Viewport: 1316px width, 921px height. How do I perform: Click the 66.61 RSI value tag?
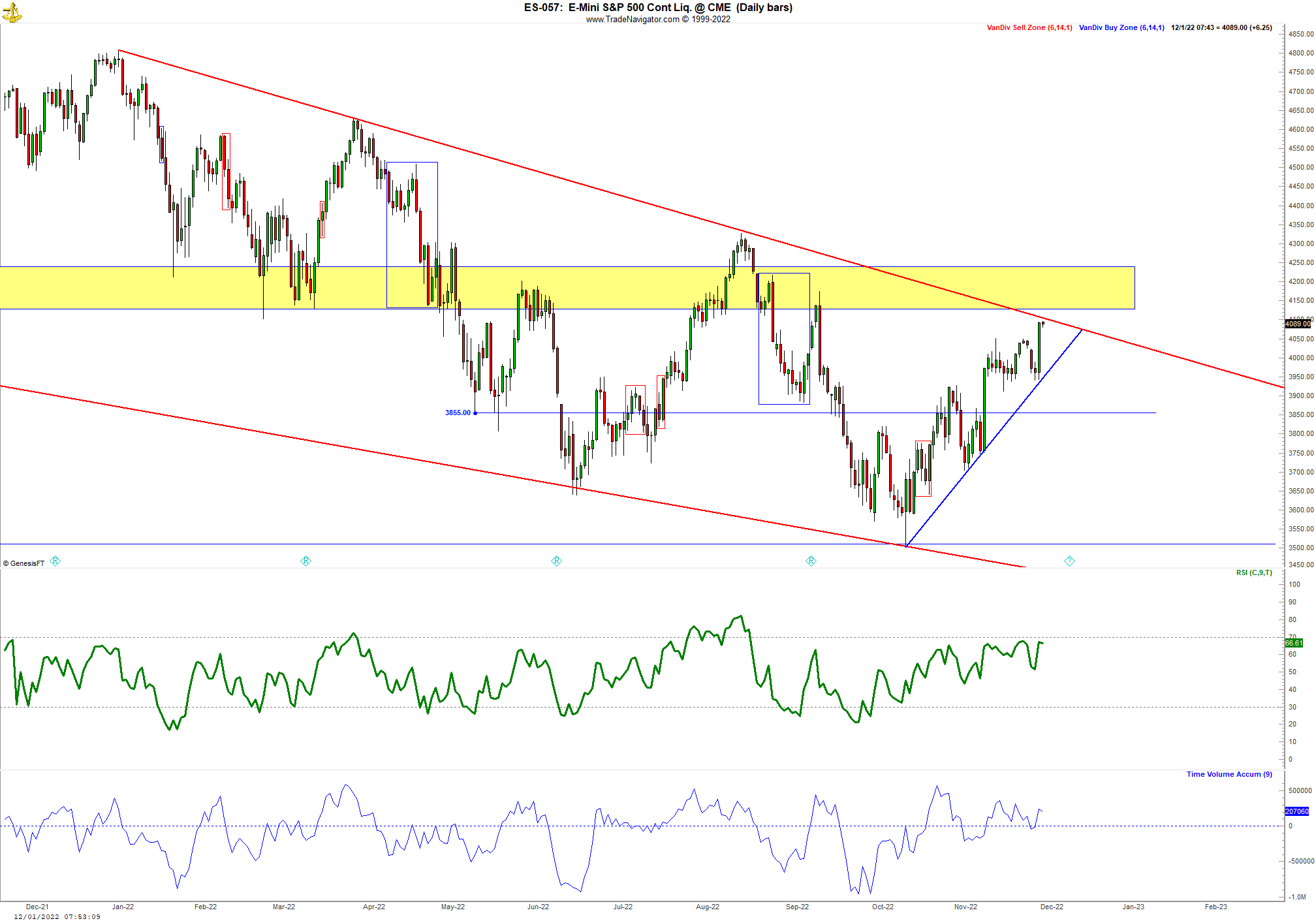[x=1294, y=643]
